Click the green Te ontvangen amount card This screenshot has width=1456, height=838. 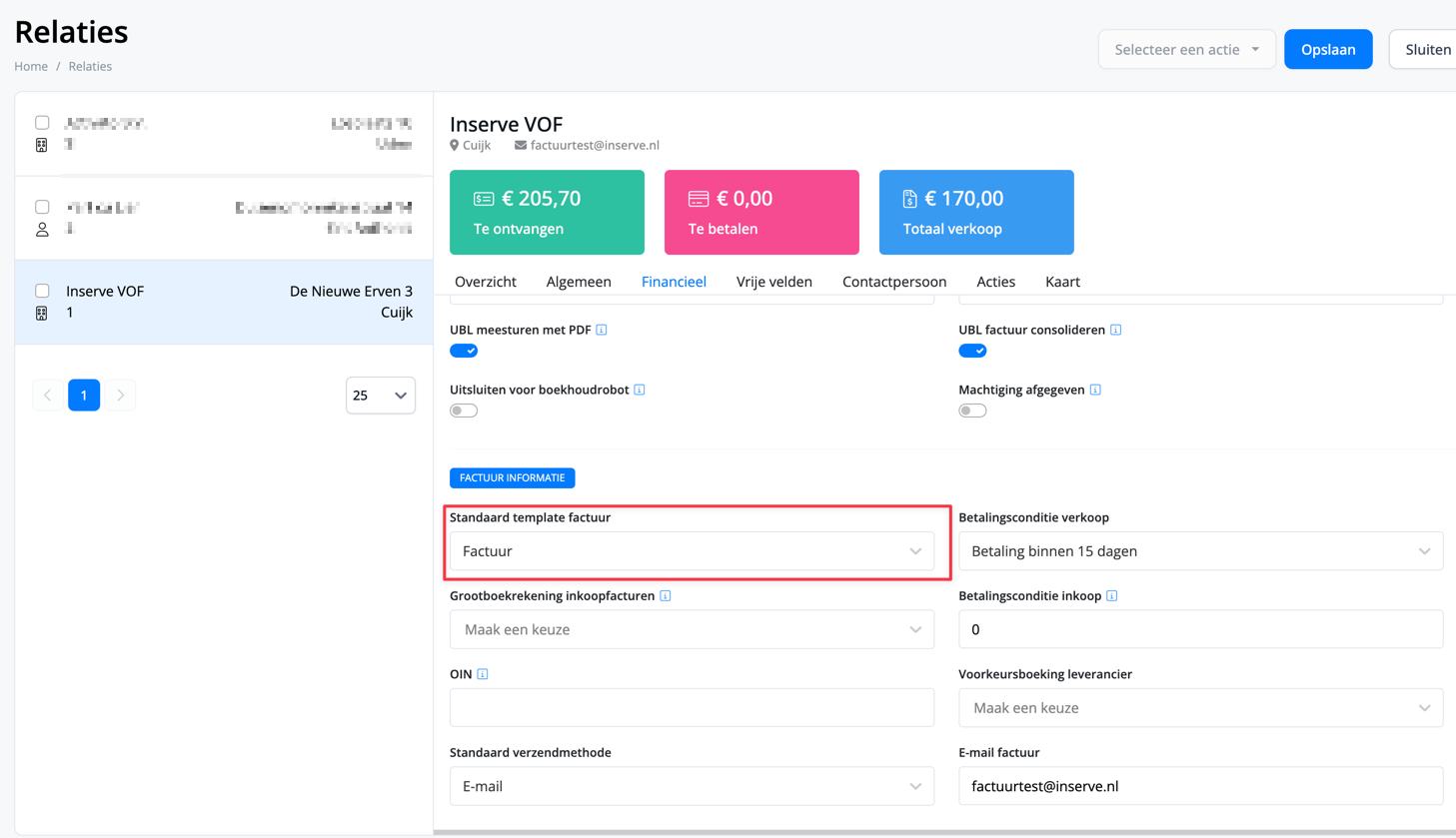[547, 212]
